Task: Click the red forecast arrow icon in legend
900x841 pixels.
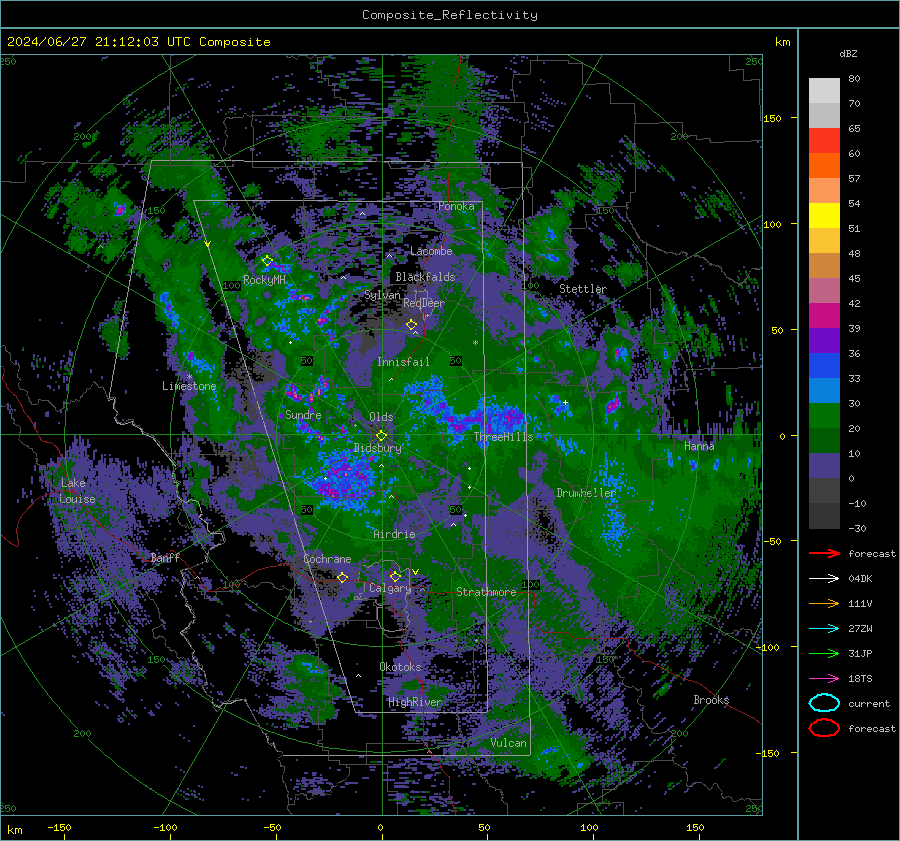Action: coord(824,553)
